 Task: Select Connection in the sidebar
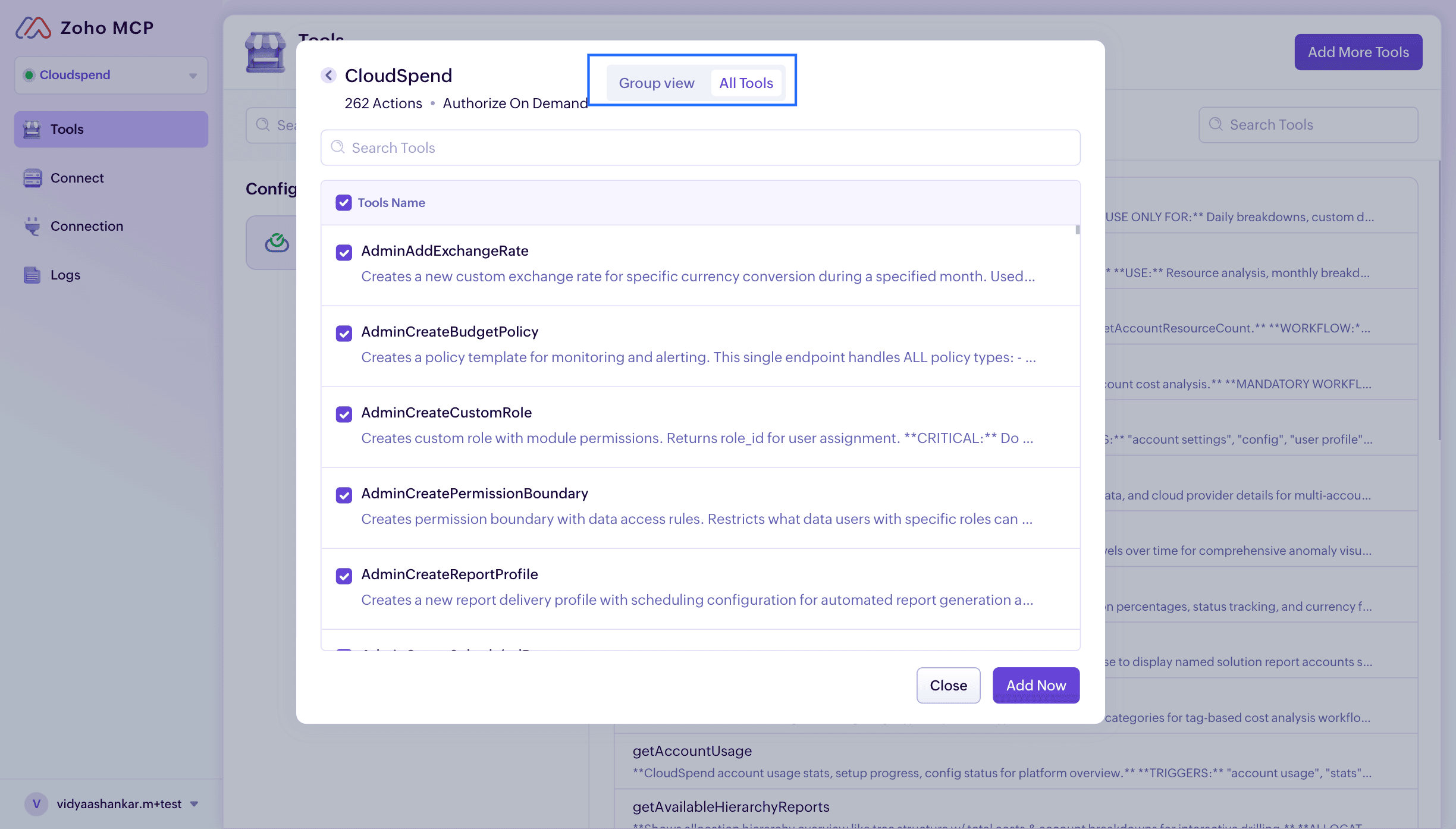pyautogui.click(x=111, y=226)
